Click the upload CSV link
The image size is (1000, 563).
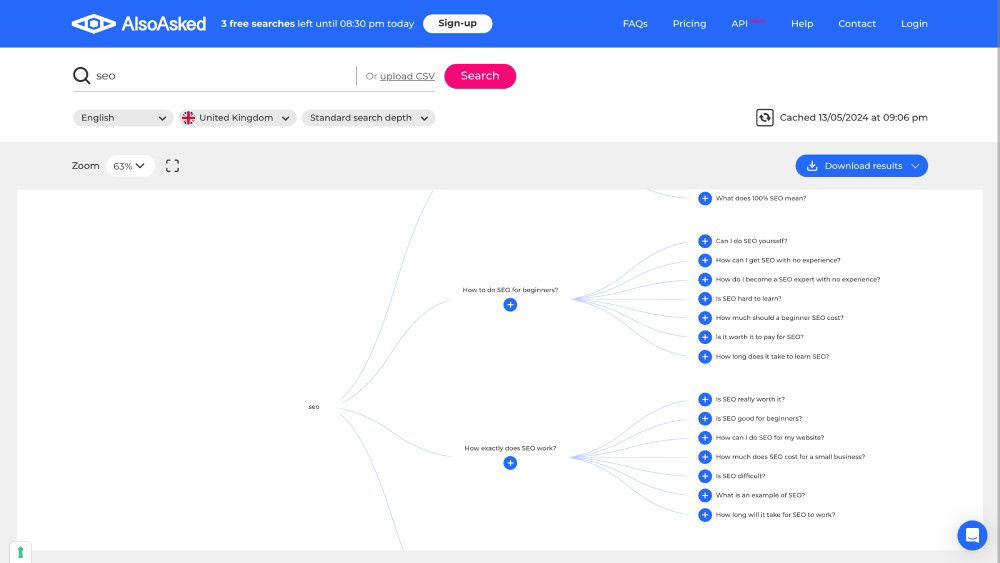point(407,77)
